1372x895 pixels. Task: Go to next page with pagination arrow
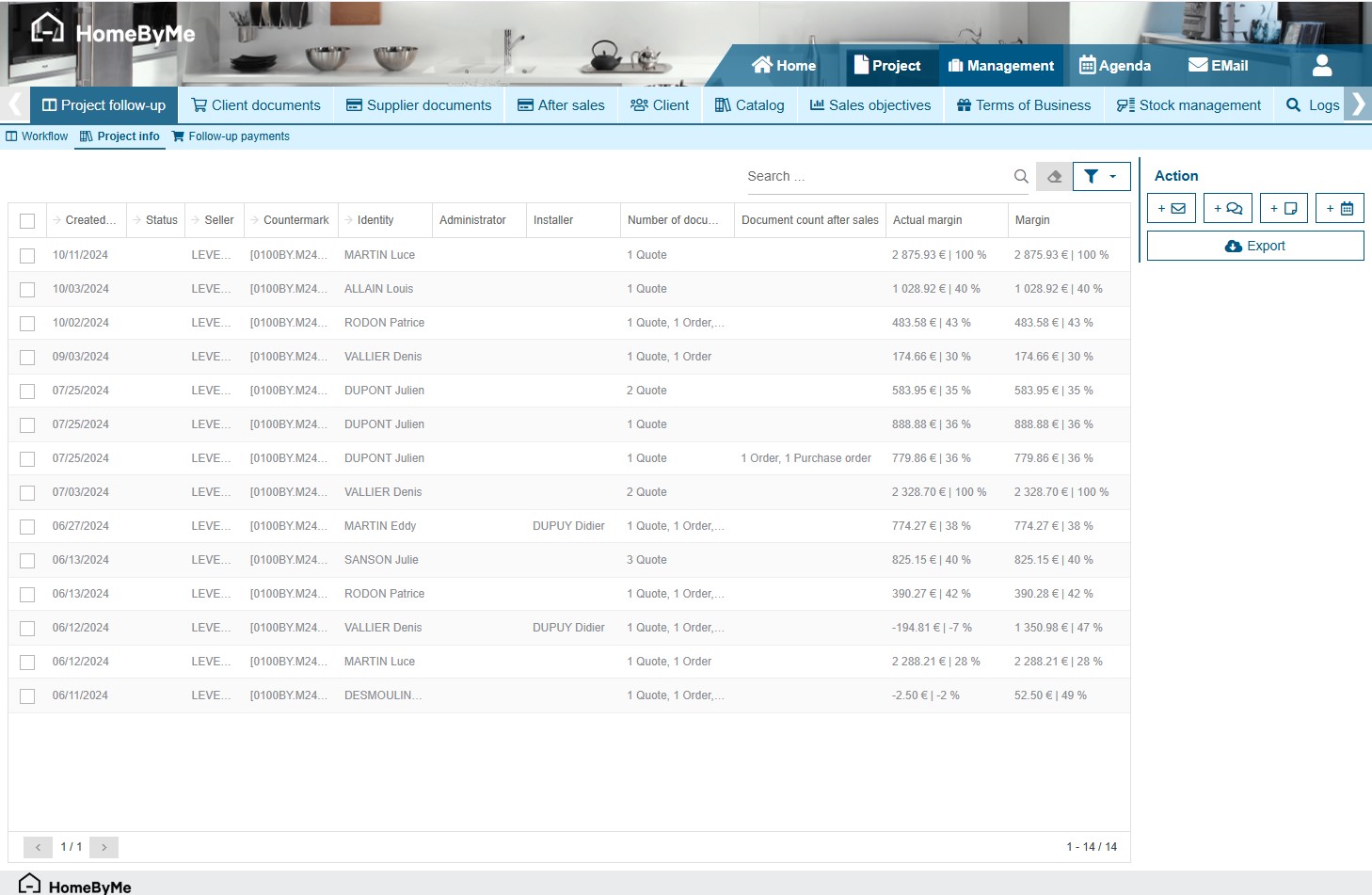(104, 847)
